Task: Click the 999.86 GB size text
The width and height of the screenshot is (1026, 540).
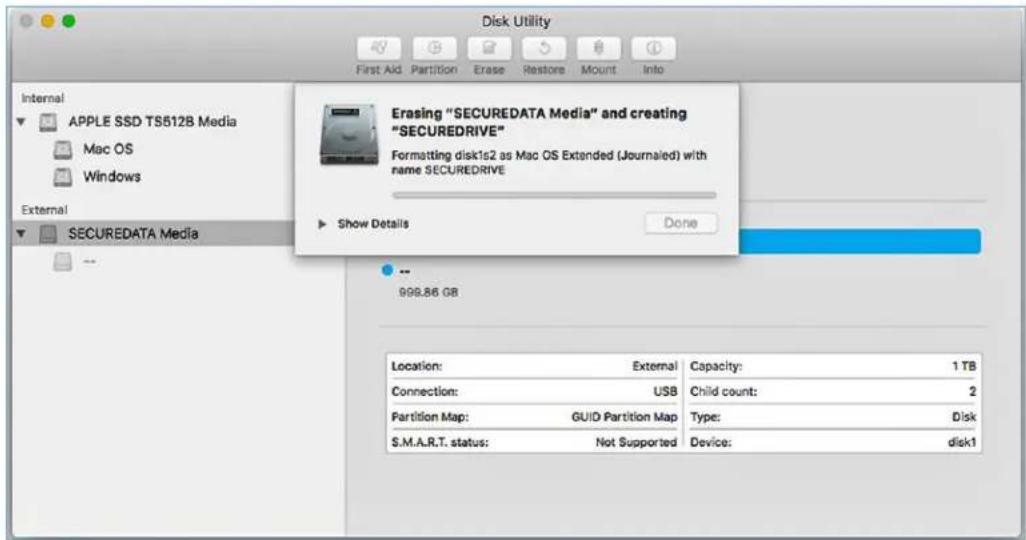Action: pyautogui.click(x=428, y=293)
